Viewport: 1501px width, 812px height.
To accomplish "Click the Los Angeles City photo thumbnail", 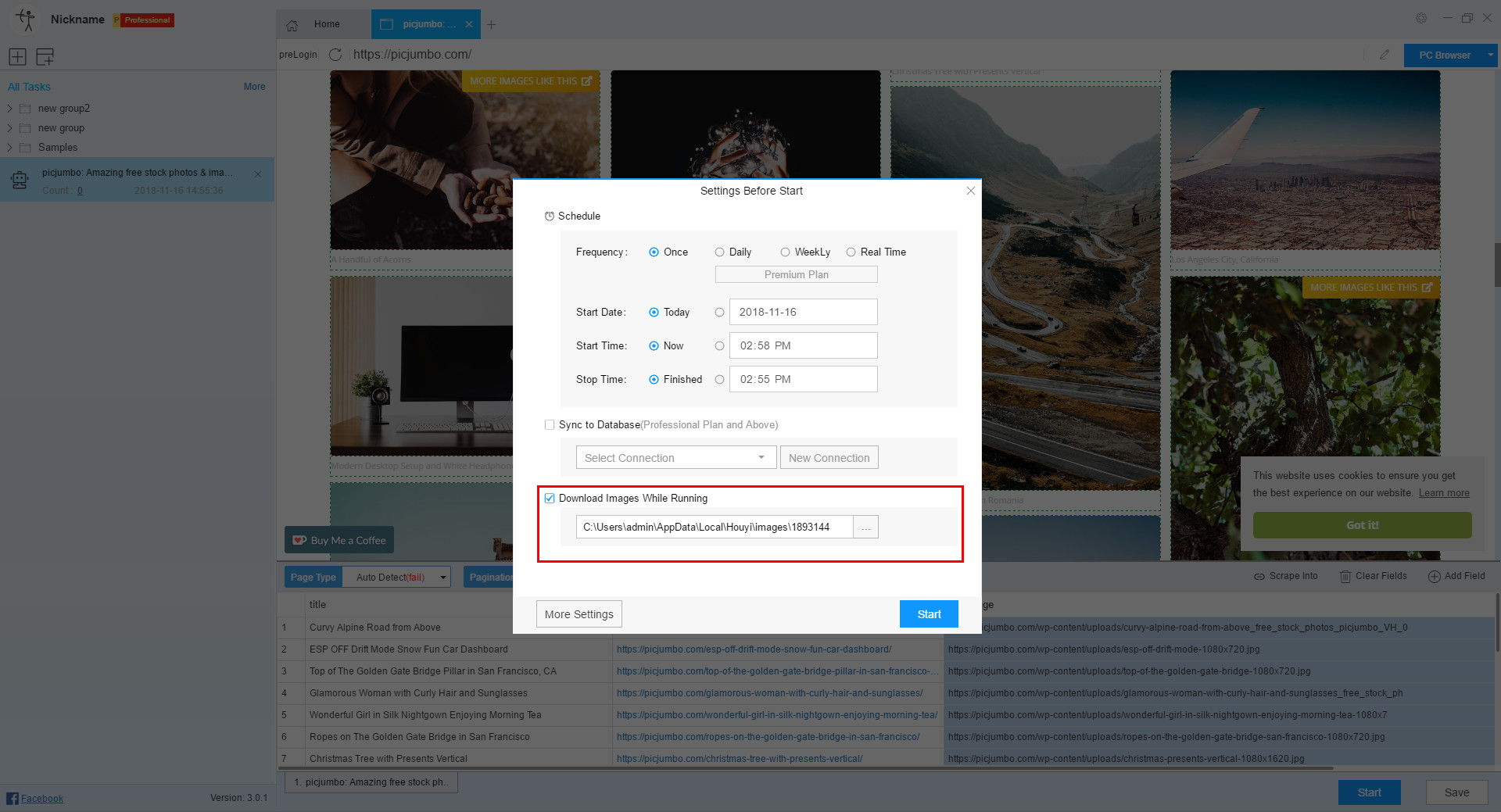I will pos(1305,160).
